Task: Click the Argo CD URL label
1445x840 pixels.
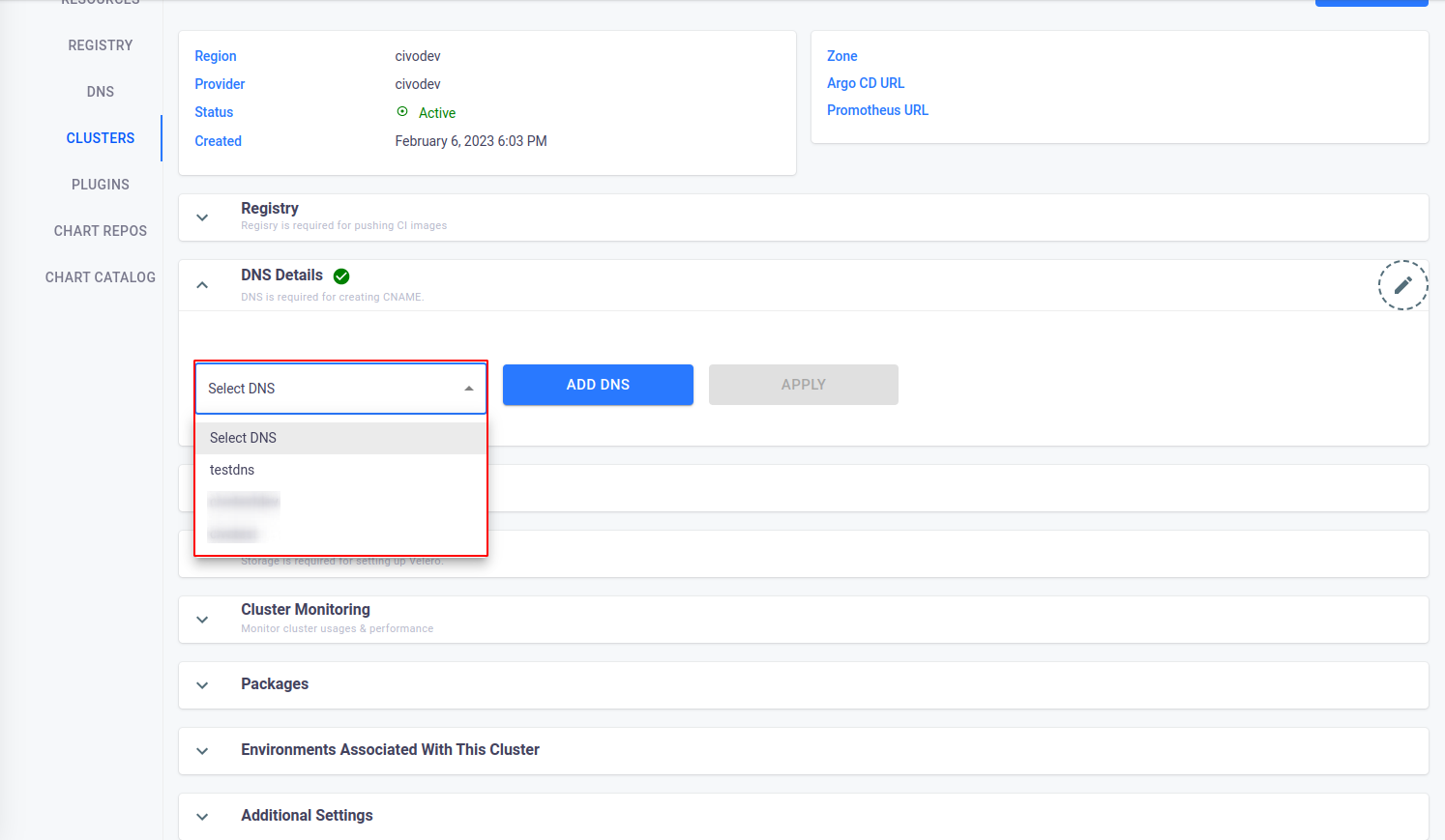Action: coord(866,83)
